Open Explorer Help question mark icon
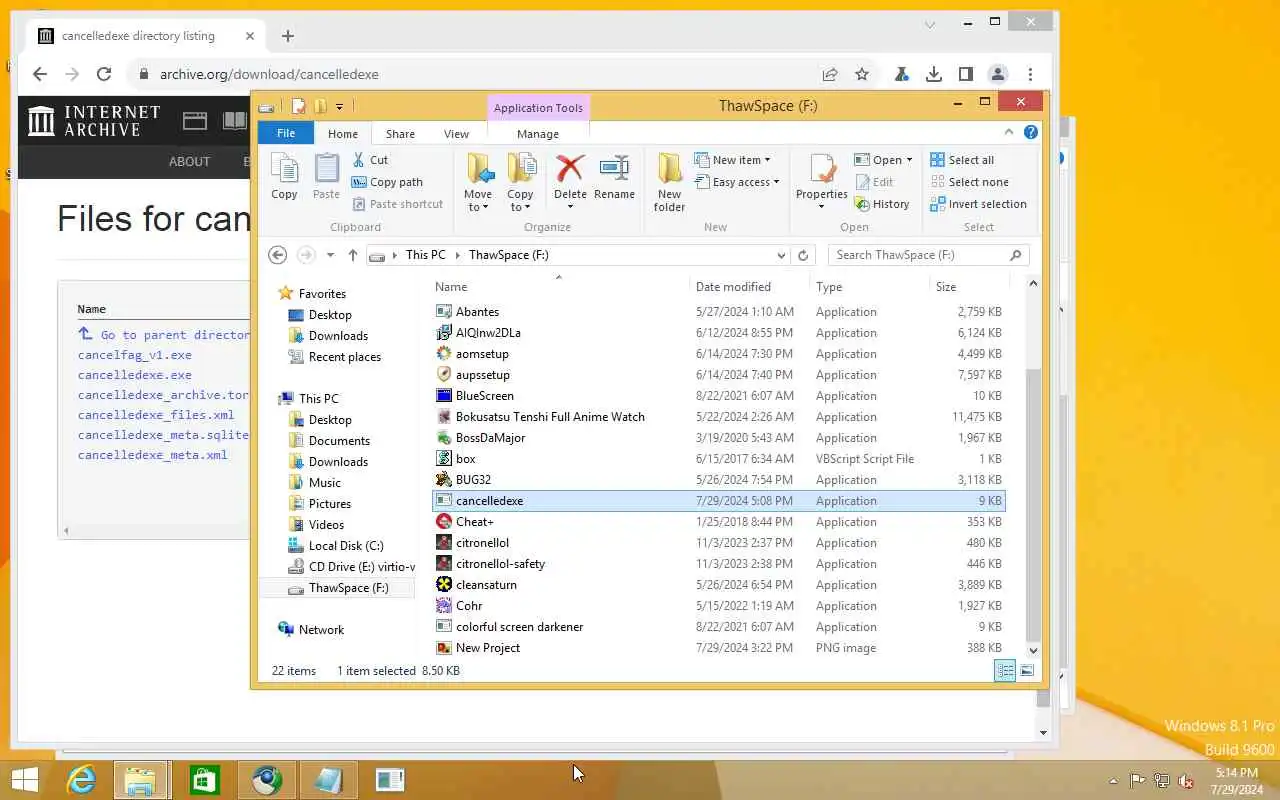Viewport: 1280px width, 800px height. tap(1031, 132)
